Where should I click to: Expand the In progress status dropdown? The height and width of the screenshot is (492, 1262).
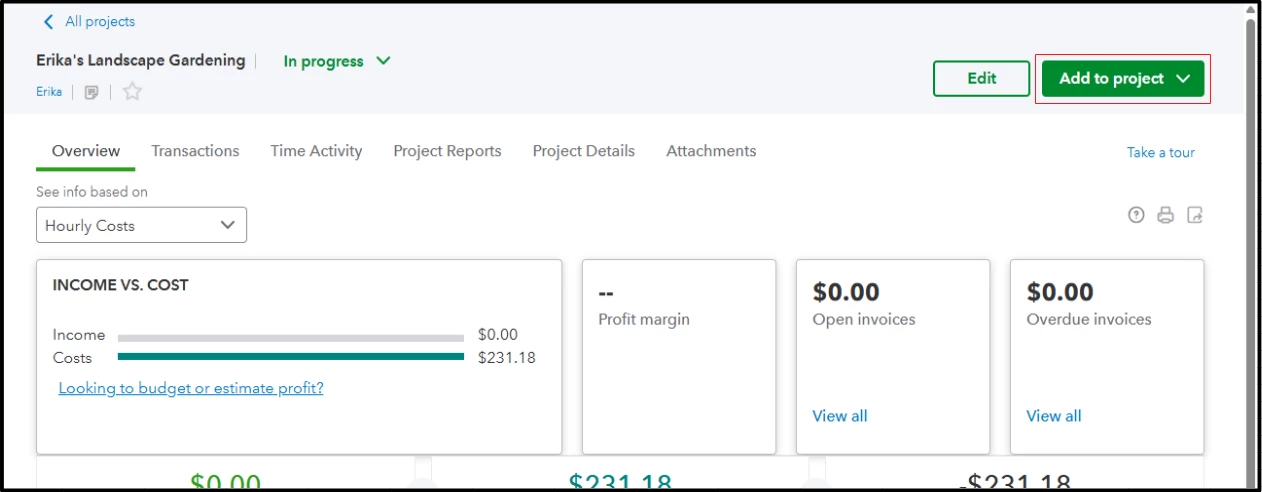(x=337, y=62)
